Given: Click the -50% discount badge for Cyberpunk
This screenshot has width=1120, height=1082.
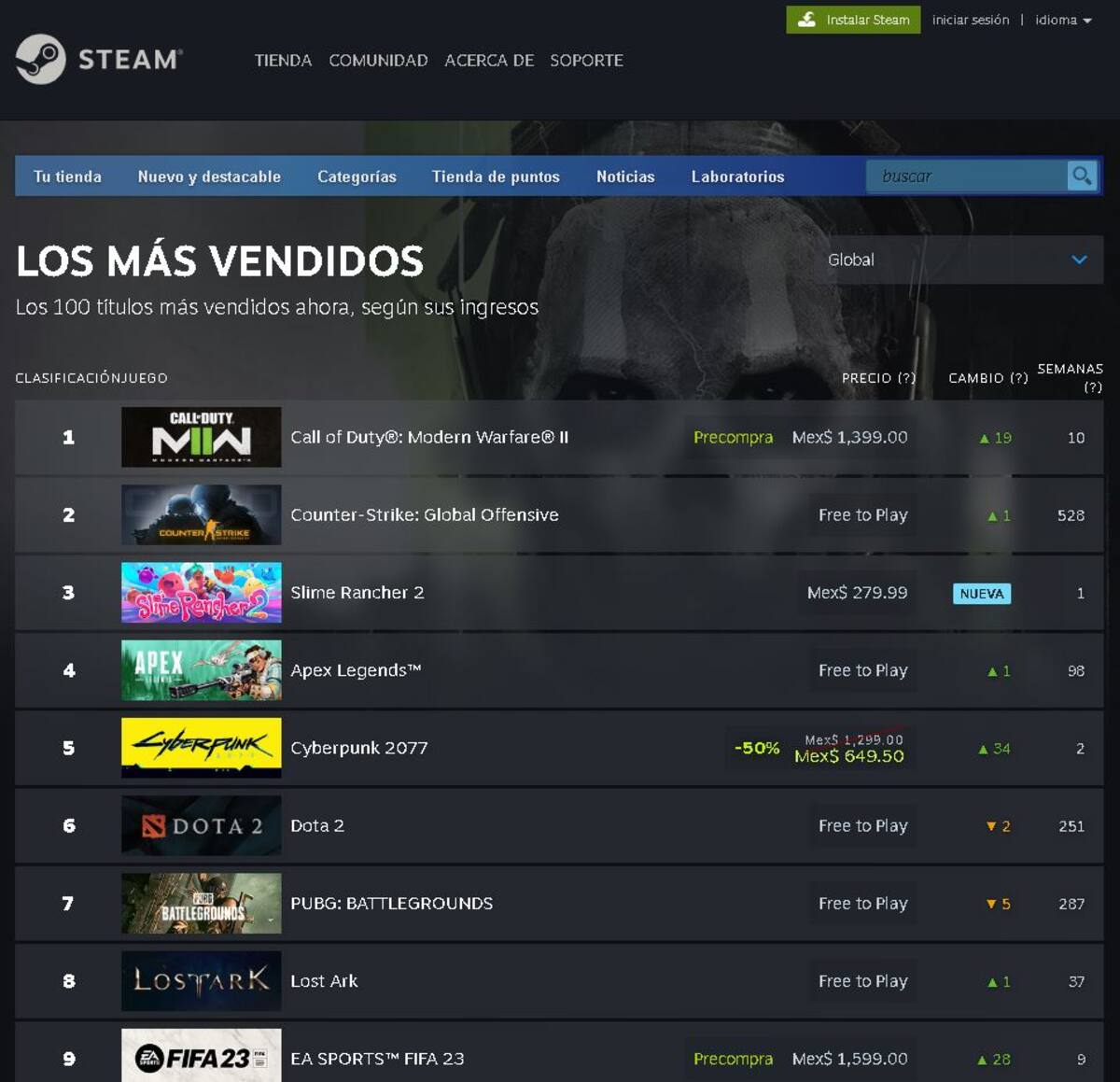Looking at the screenshot, I should coord(757,748).
